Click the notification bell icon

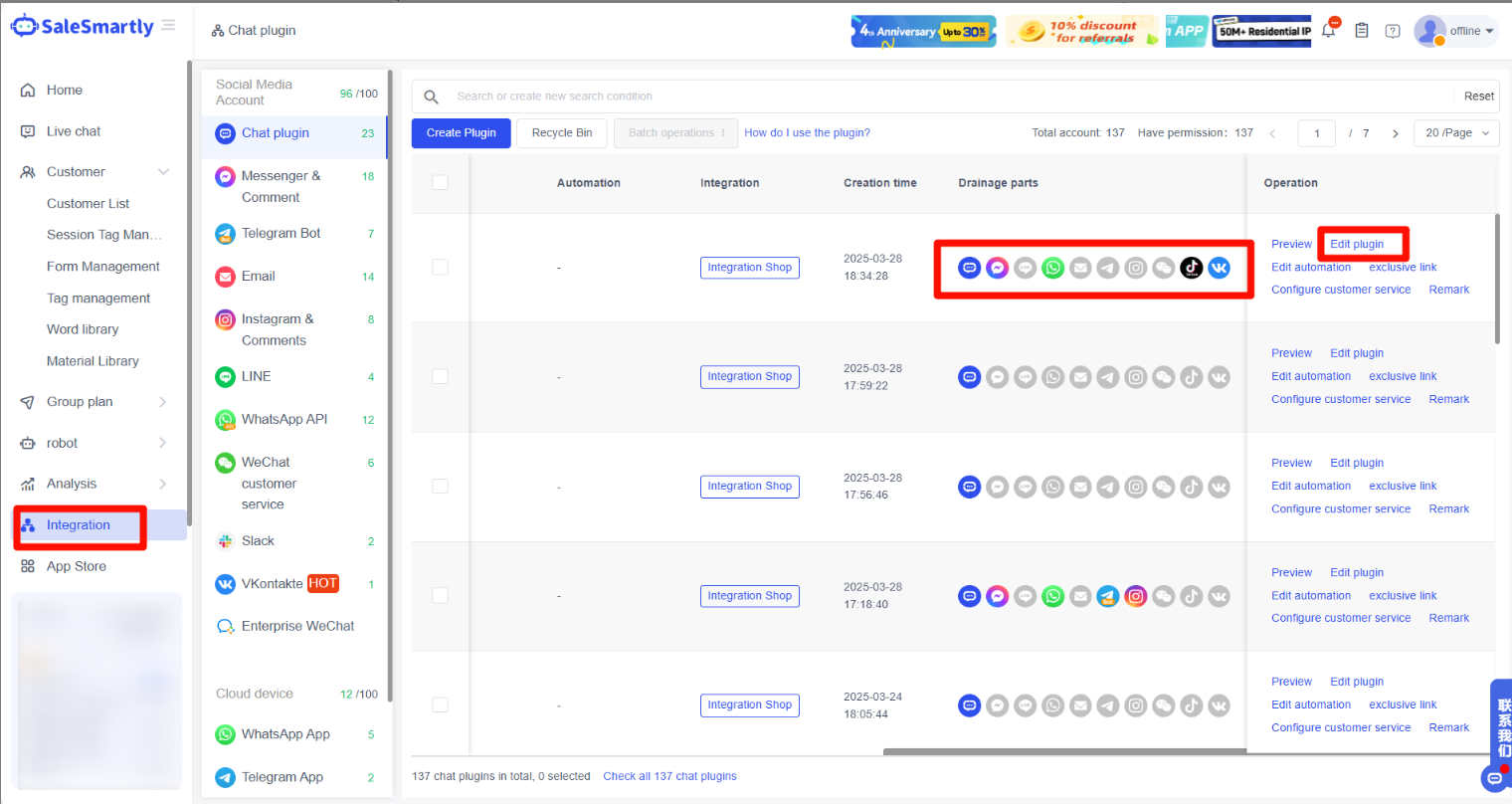click(x=1328, y=31)
